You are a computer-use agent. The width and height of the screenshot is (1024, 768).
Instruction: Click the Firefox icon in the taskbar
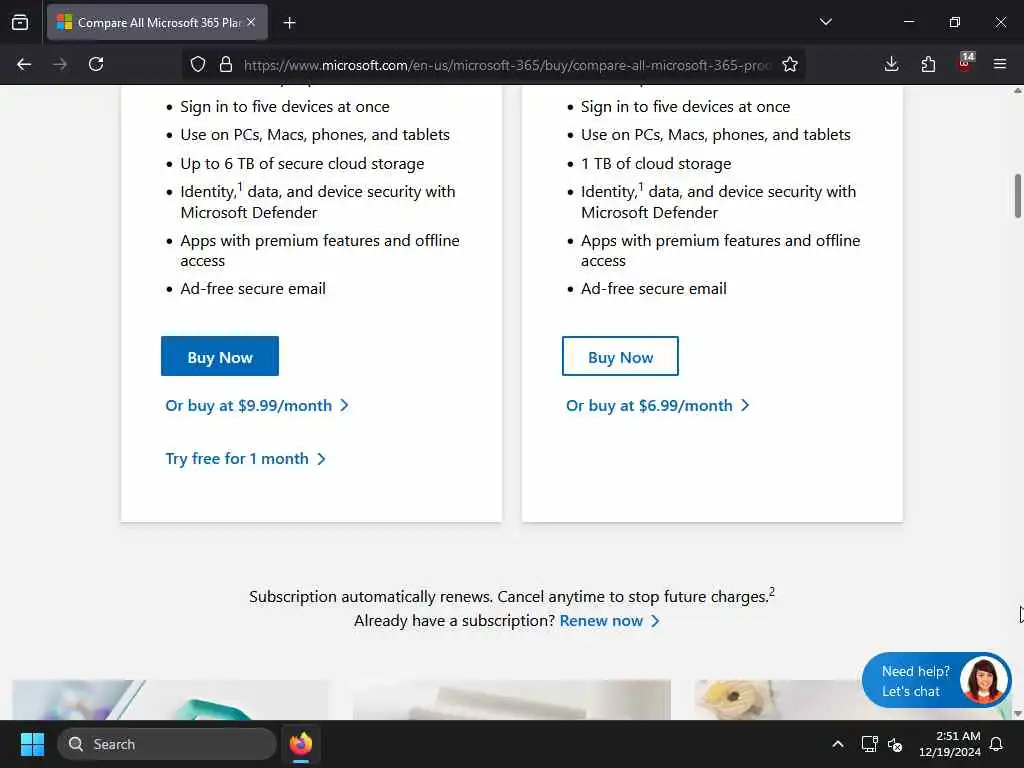301,744
